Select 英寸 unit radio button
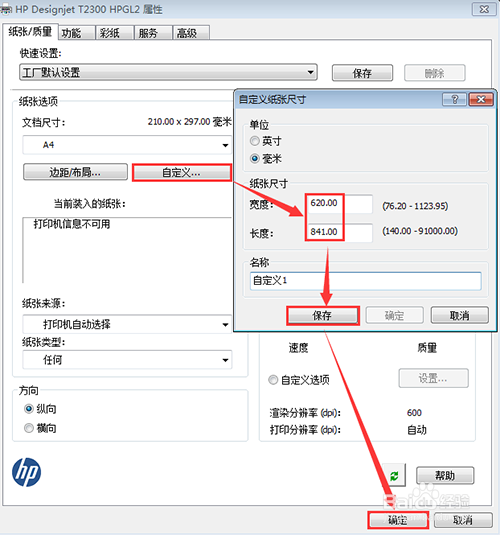Viewport: 500px width, 535px height. pos(255,141)
